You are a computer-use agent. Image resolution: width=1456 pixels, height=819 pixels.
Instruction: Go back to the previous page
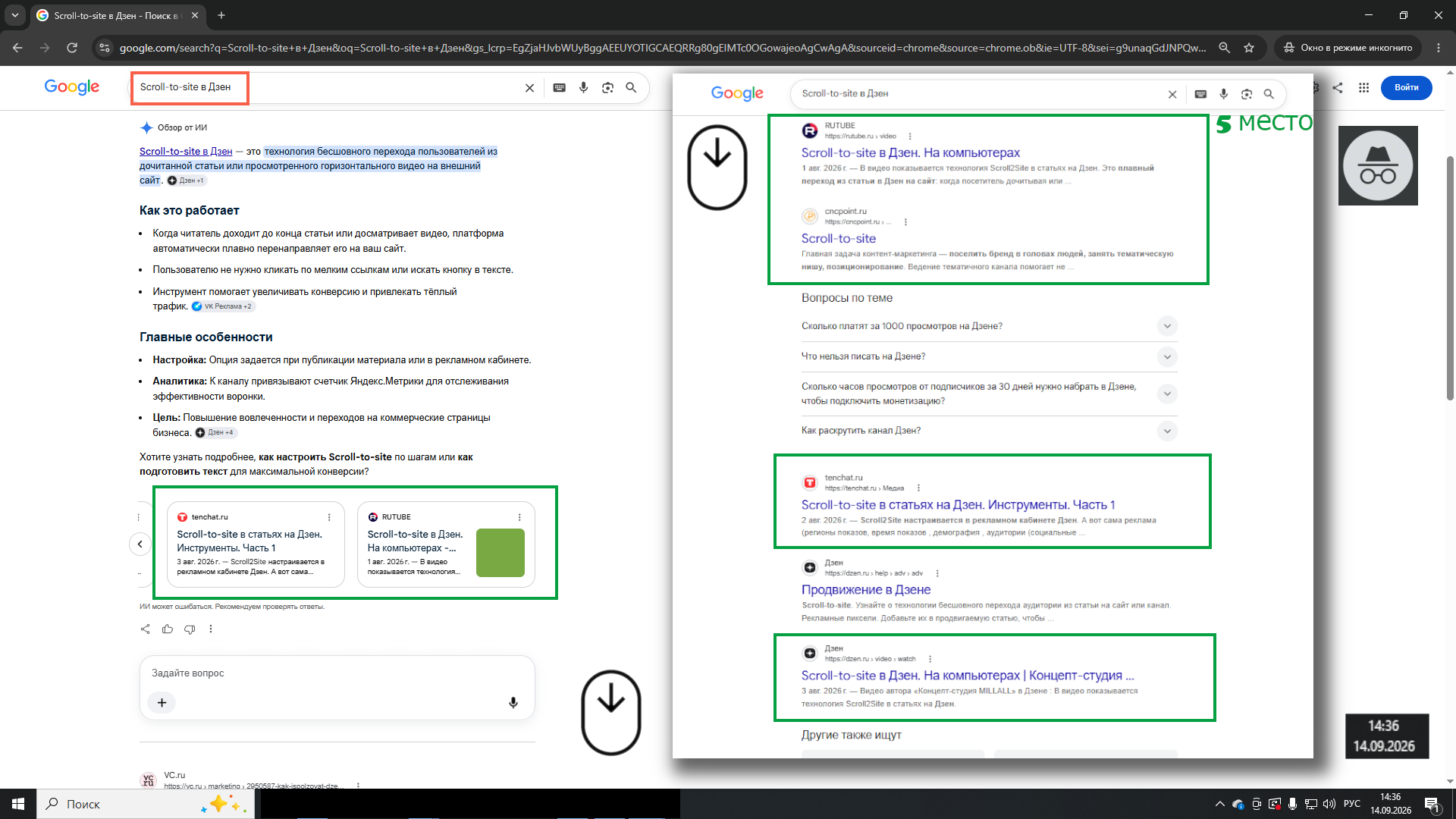(x=17, y=48)
